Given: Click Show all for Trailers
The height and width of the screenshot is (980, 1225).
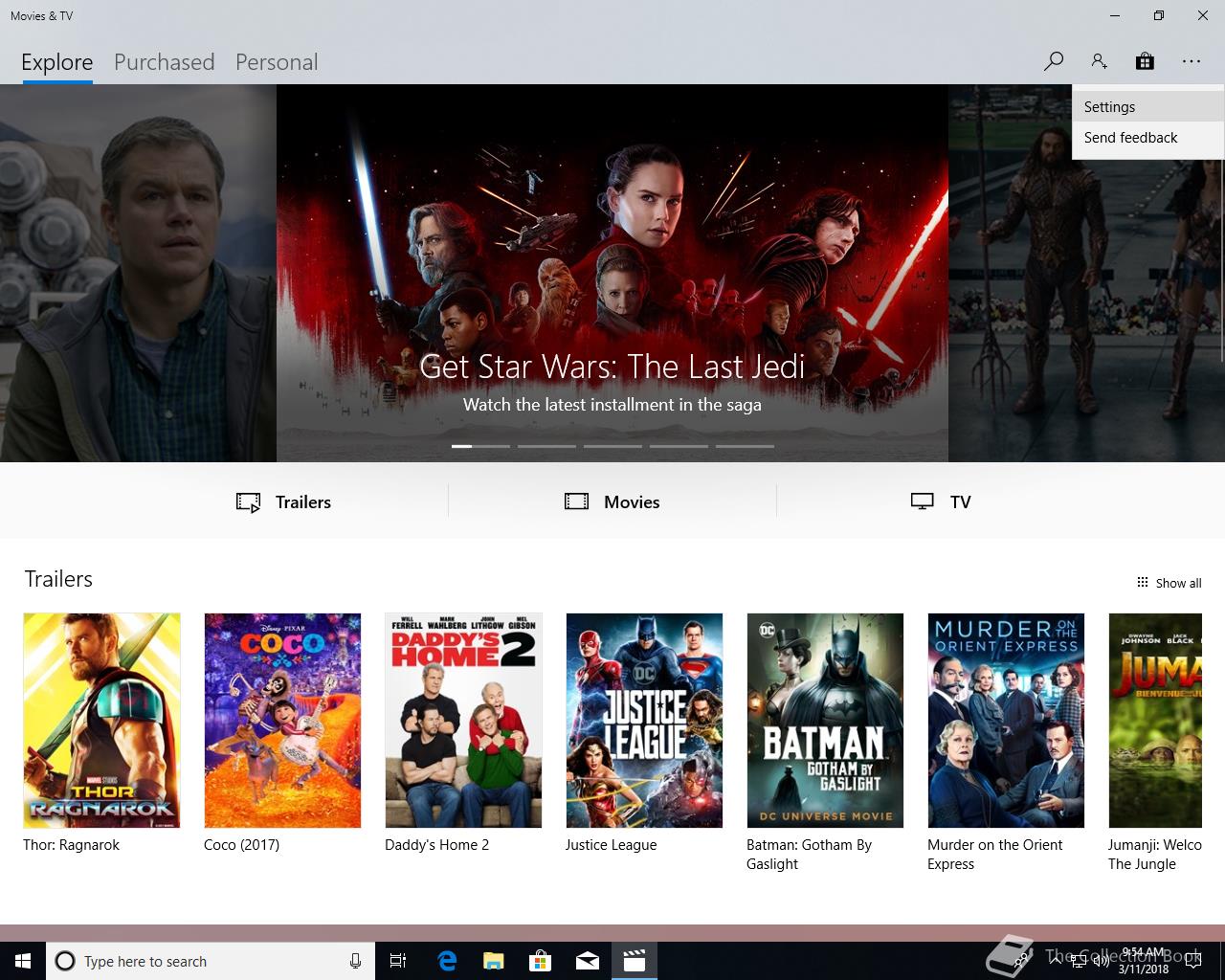Looking at the screenshot, I should [x=1169, y=583].
